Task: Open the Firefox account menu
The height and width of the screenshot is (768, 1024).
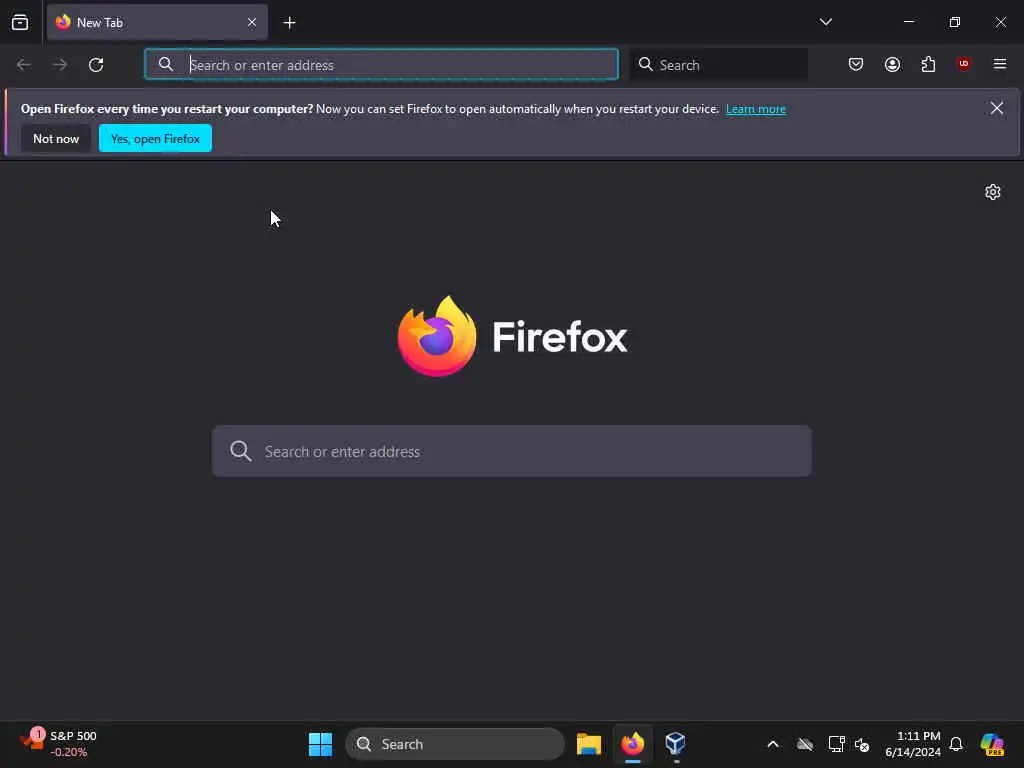Action: pos(892,65)
